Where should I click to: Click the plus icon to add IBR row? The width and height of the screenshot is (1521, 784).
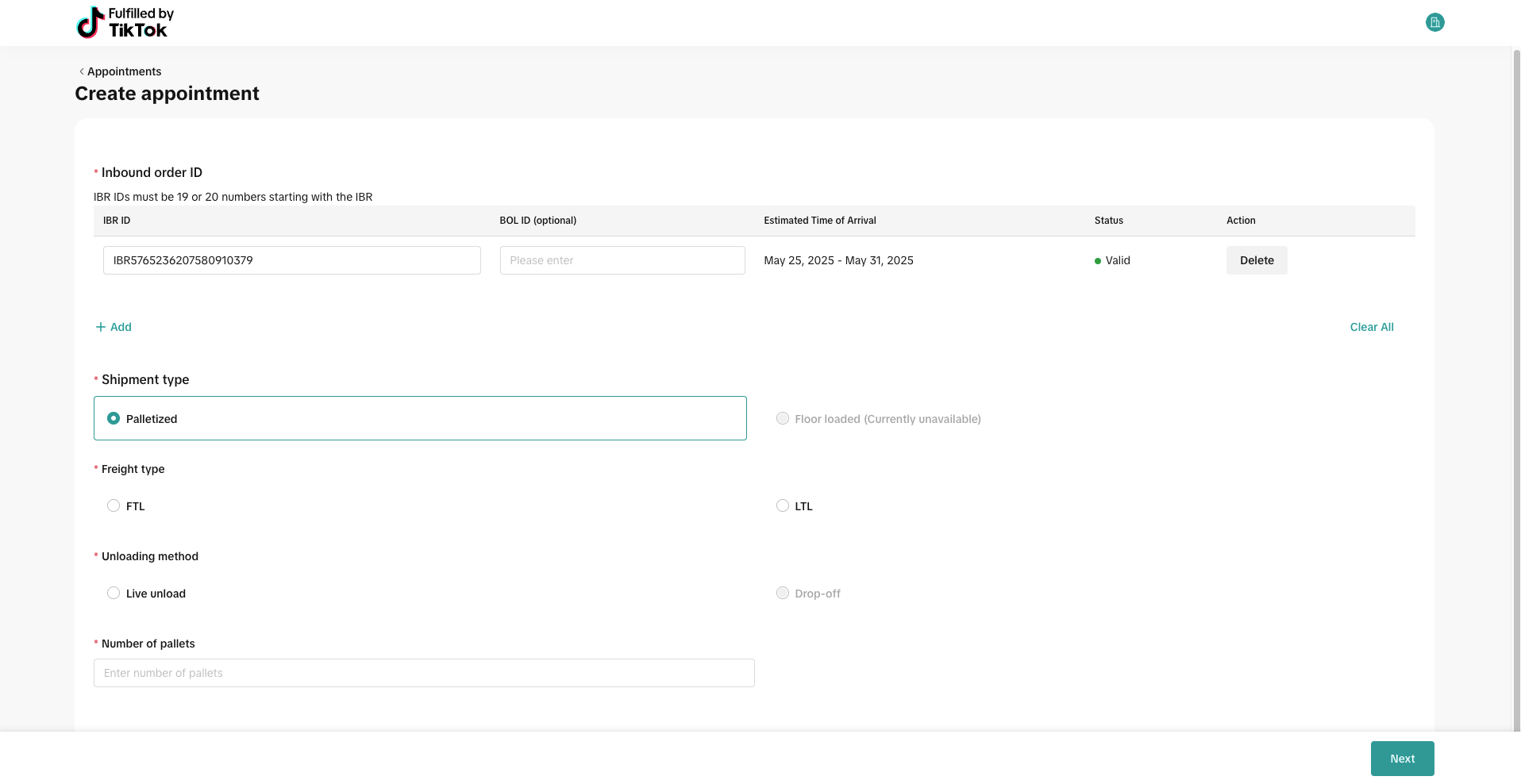101,327
